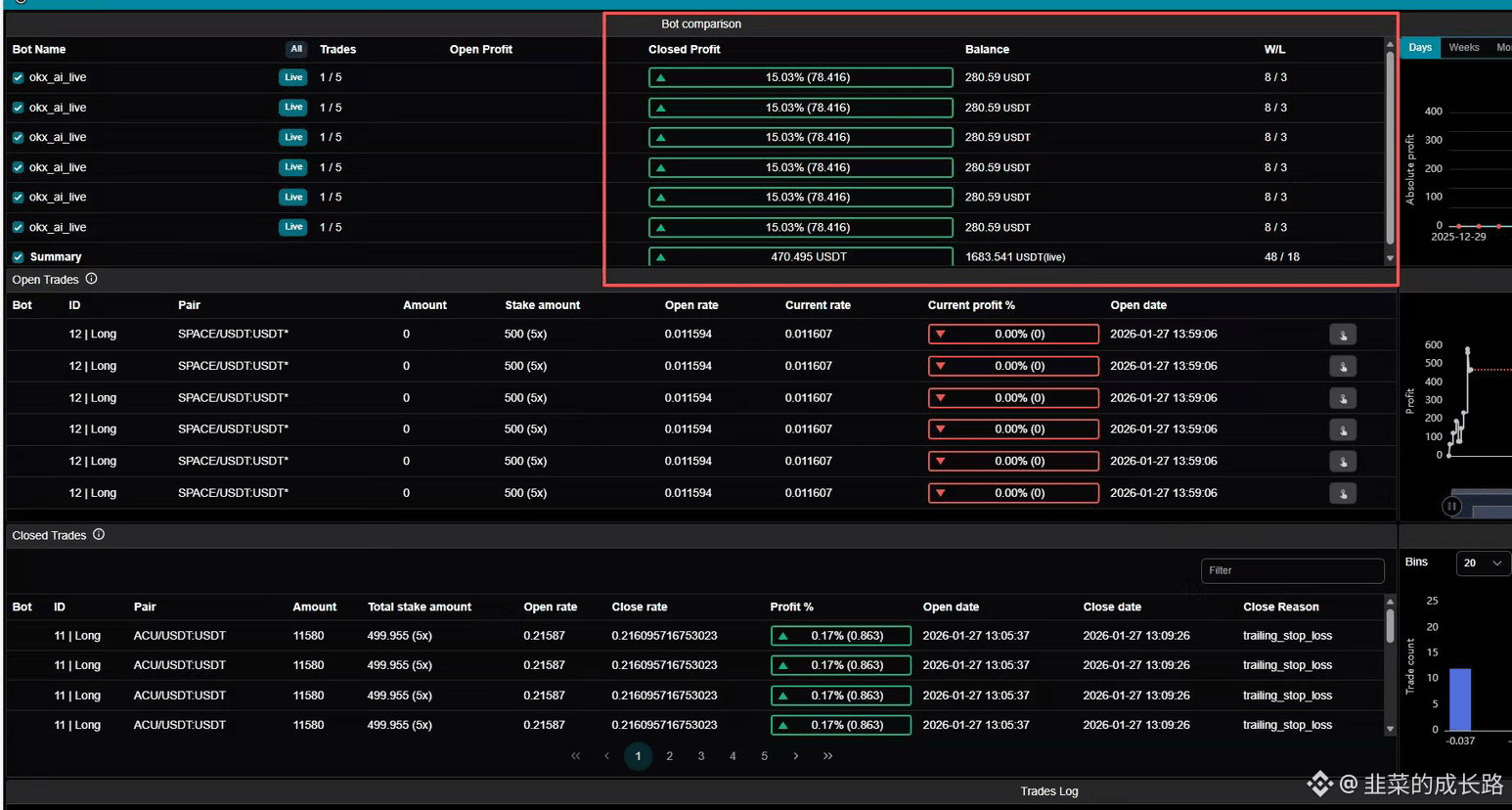Screen dimensions: 1512x810
Task: Go to the last page of closed trades
Action: tap(828, 756)
